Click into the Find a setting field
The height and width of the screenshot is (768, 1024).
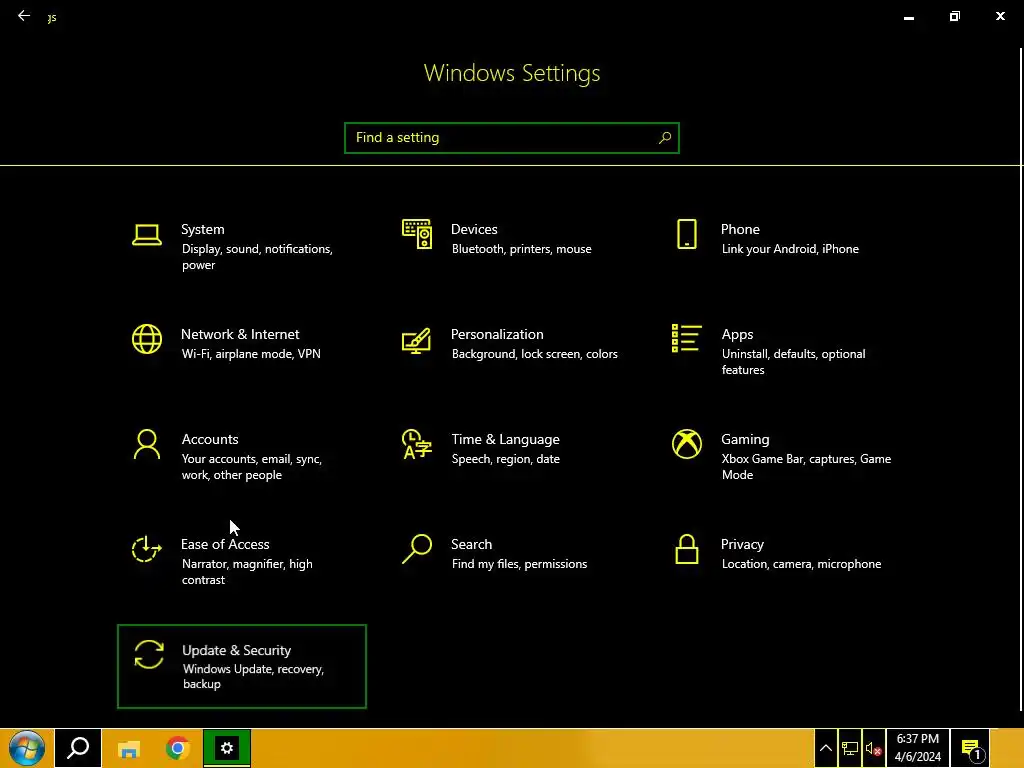[511, 138]
